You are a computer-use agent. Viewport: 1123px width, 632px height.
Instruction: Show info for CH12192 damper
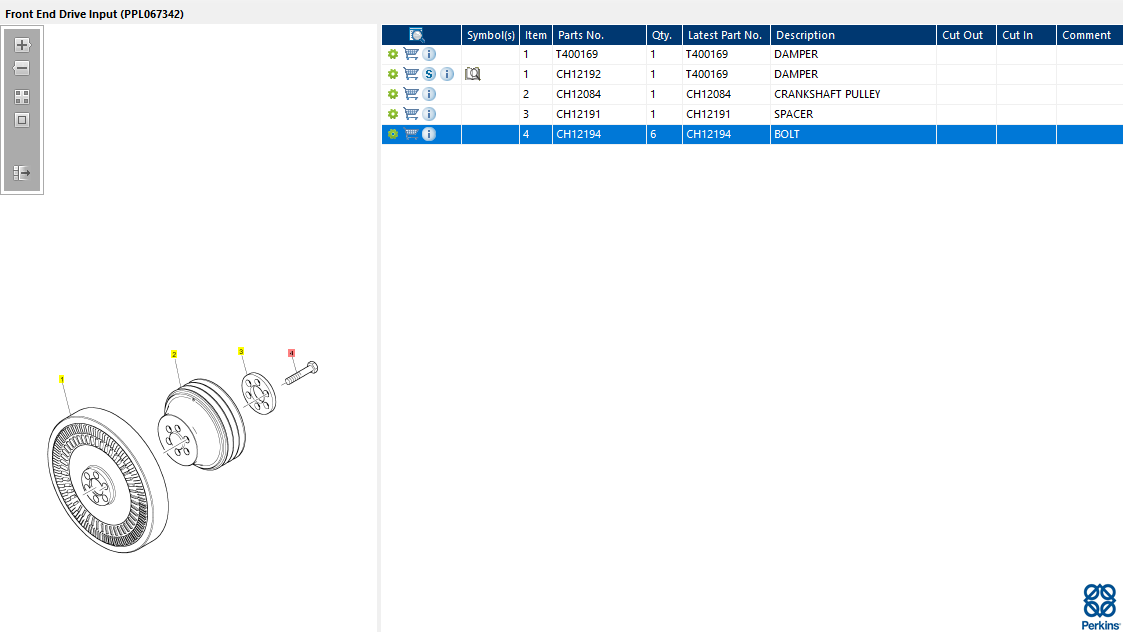447,74
